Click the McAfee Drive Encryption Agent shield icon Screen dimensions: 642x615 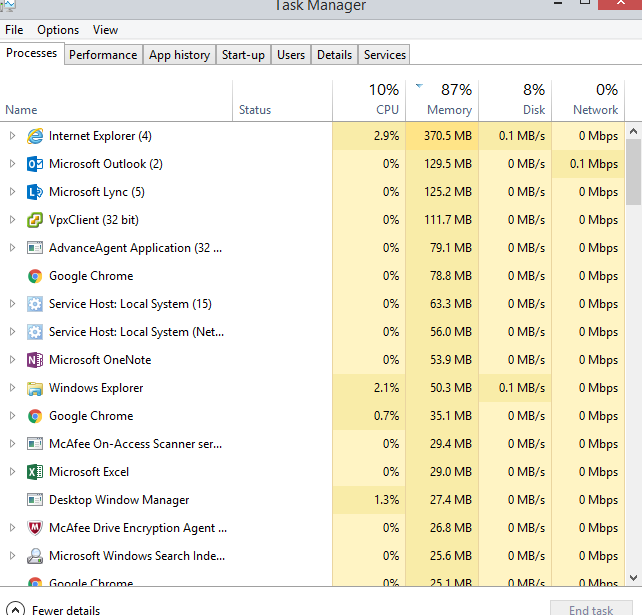click(x=35, y=528)
